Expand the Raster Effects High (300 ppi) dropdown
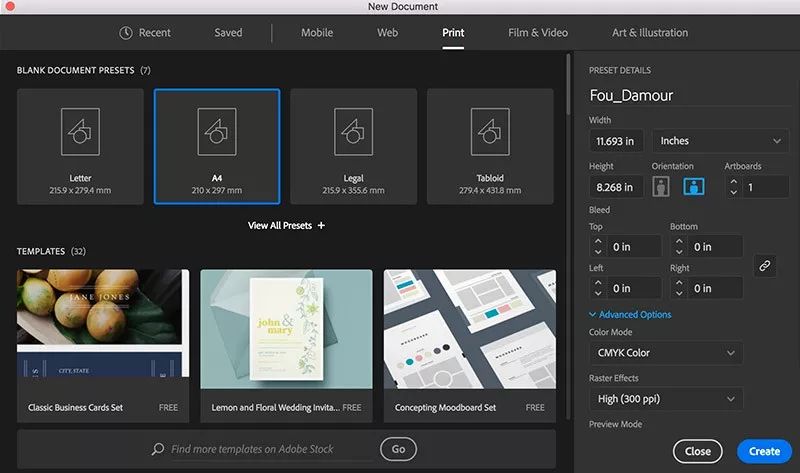This screenshot has width=800, height=473. 665,399
